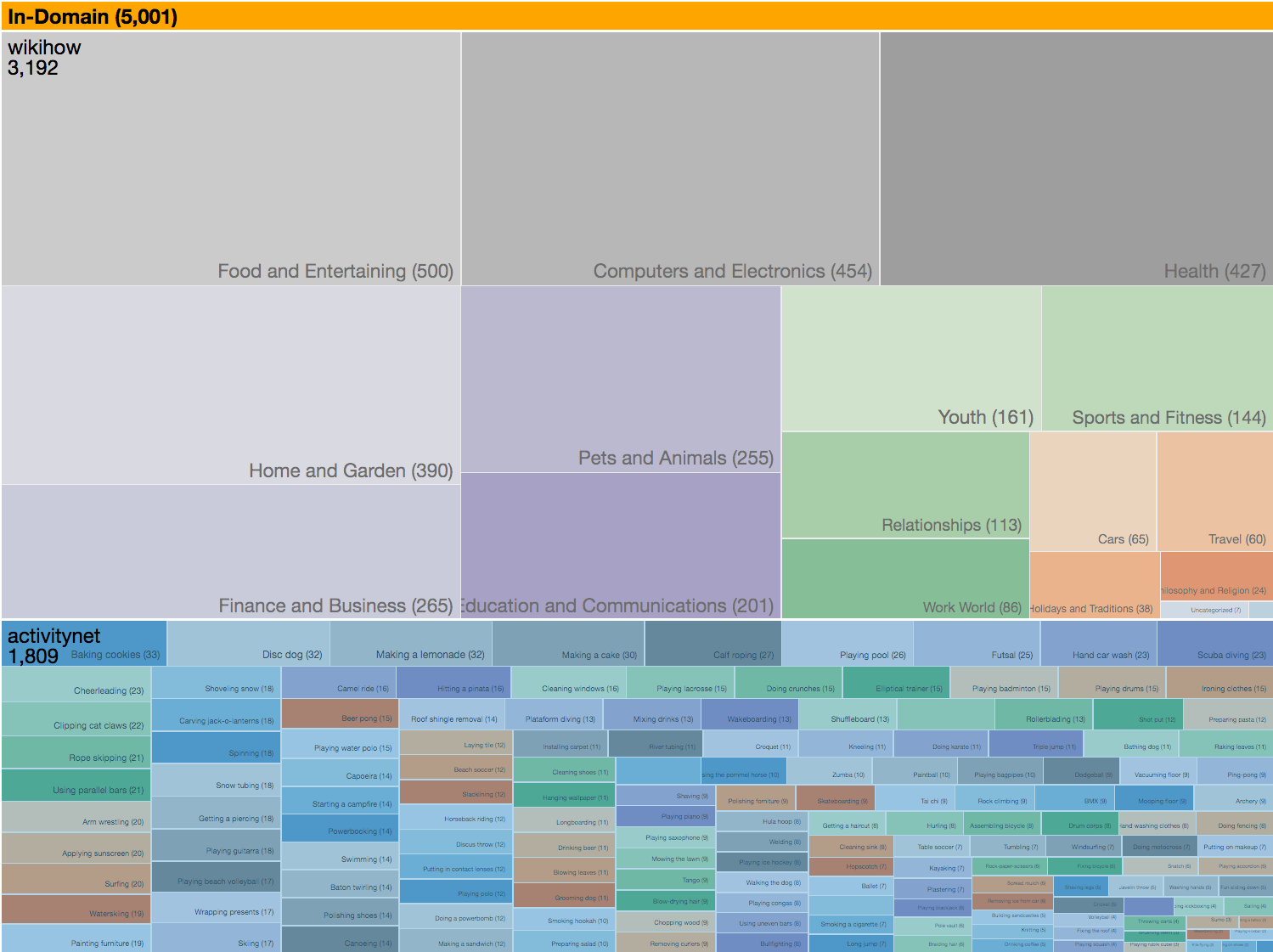Select the Futsal (25) cell
The width and height of the screenshot is (1273, 952).
click(977, 644)
